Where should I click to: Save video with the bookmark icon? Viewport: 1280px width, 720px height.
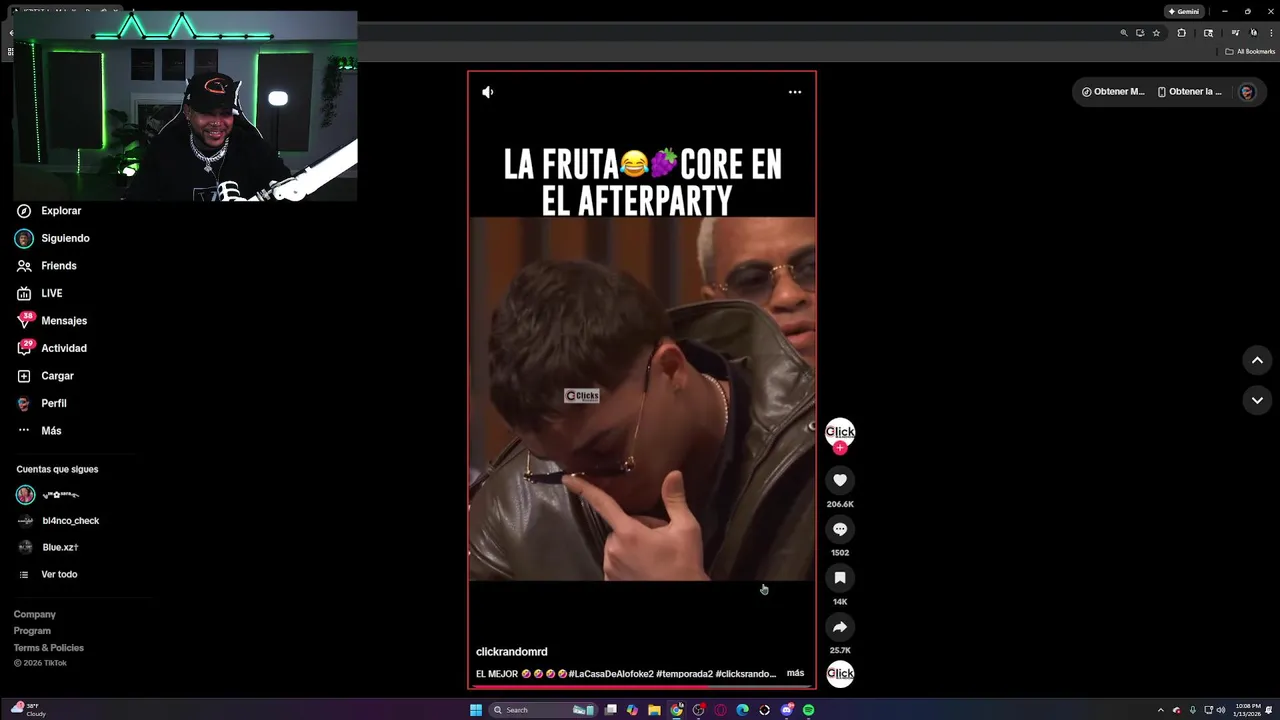(840, 578)
